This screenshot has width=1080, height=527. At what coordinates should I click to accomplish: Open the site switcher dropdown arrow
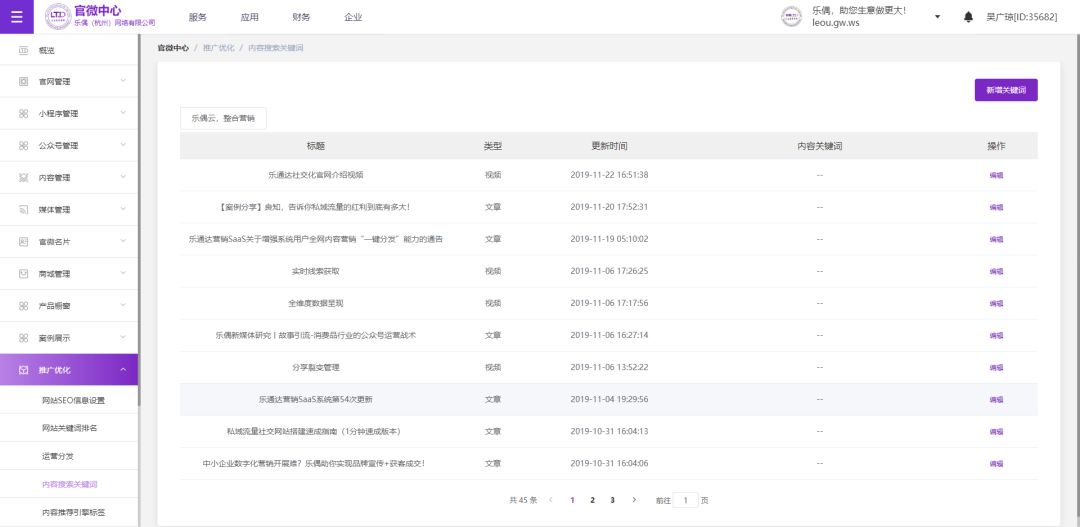tap(937, 17)
